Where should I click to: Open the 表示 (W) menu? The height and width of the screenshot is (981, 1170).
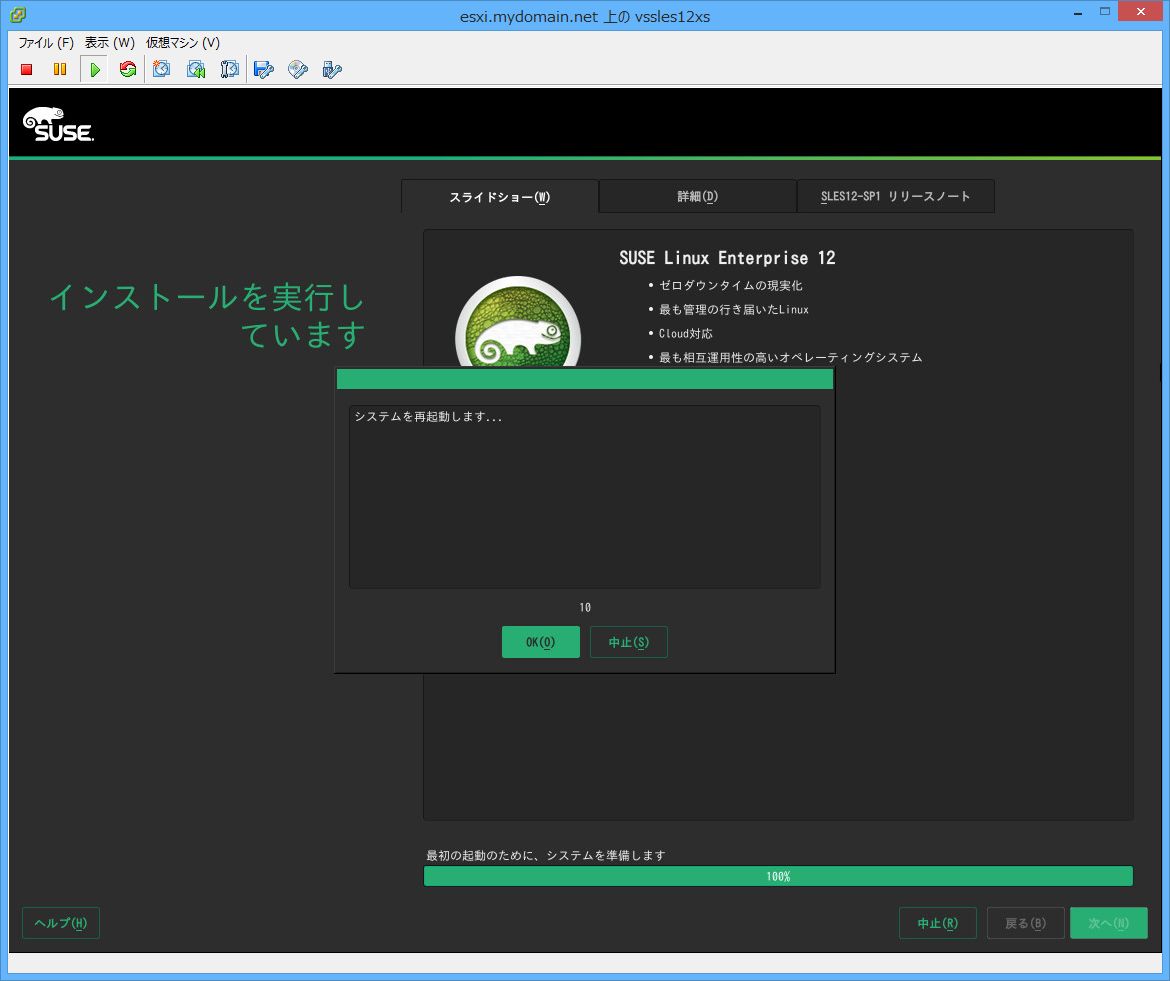tap(109, 43)
